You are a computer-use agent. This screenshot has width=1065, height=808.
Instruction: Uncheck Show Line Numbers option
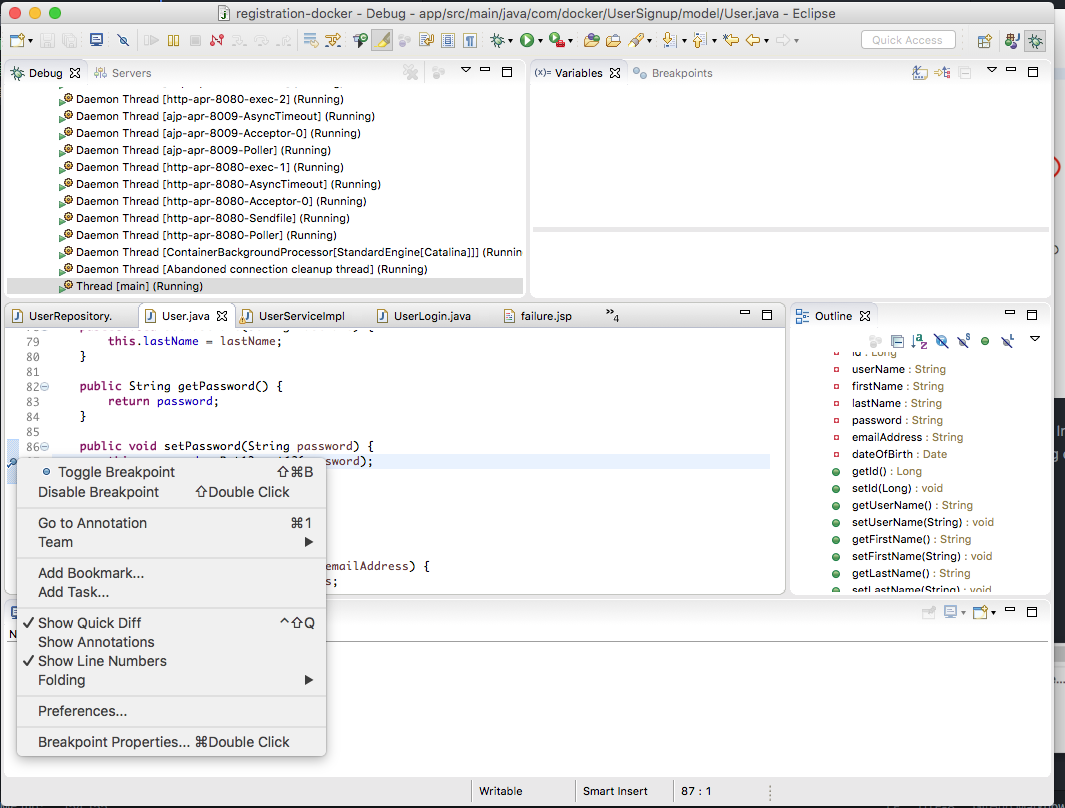coord(102,661)
